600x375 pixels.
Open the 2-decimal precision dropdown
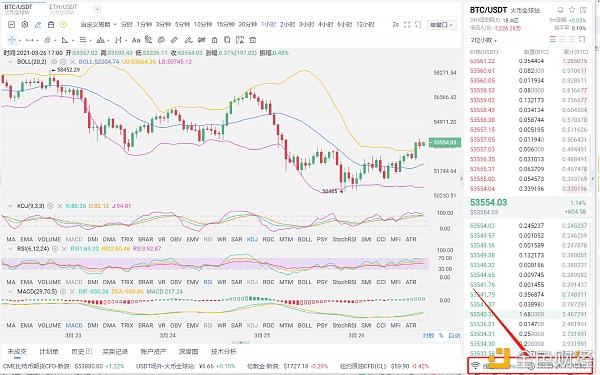click(484, 40)
